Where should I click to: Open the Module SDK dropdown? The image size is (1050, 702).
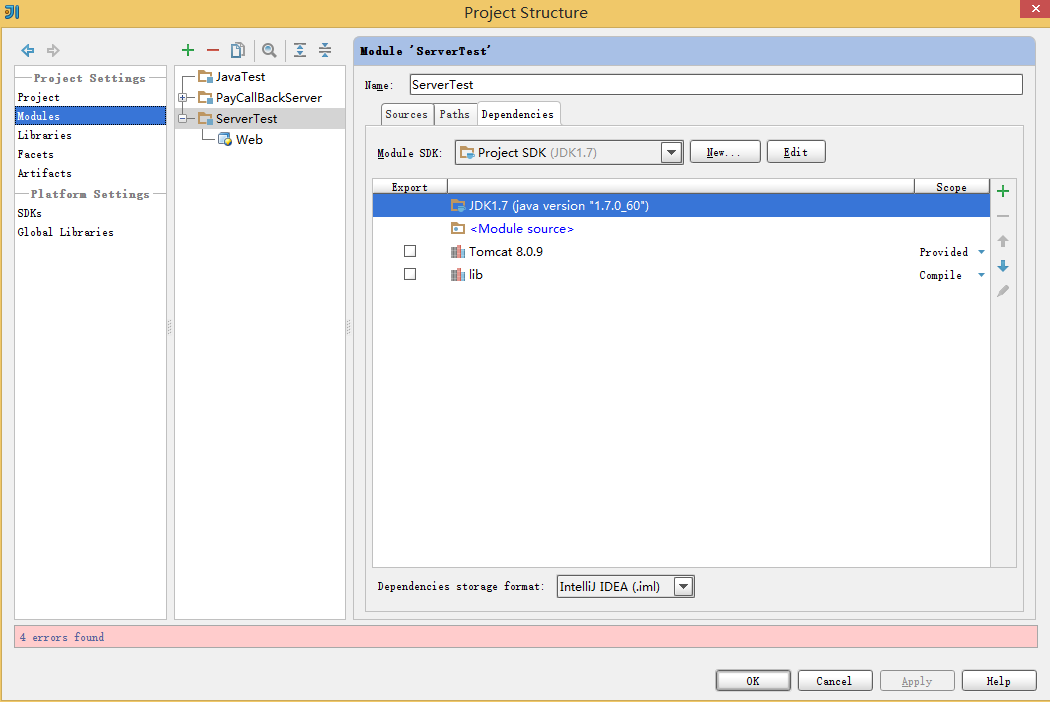click(x=671, y=153)
